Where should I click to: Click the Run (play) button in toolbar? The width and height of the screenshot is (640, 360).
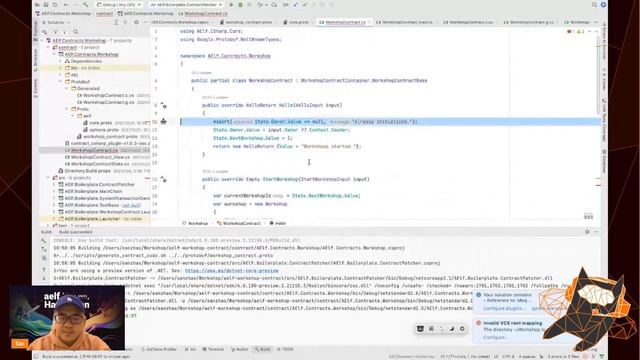231,4
